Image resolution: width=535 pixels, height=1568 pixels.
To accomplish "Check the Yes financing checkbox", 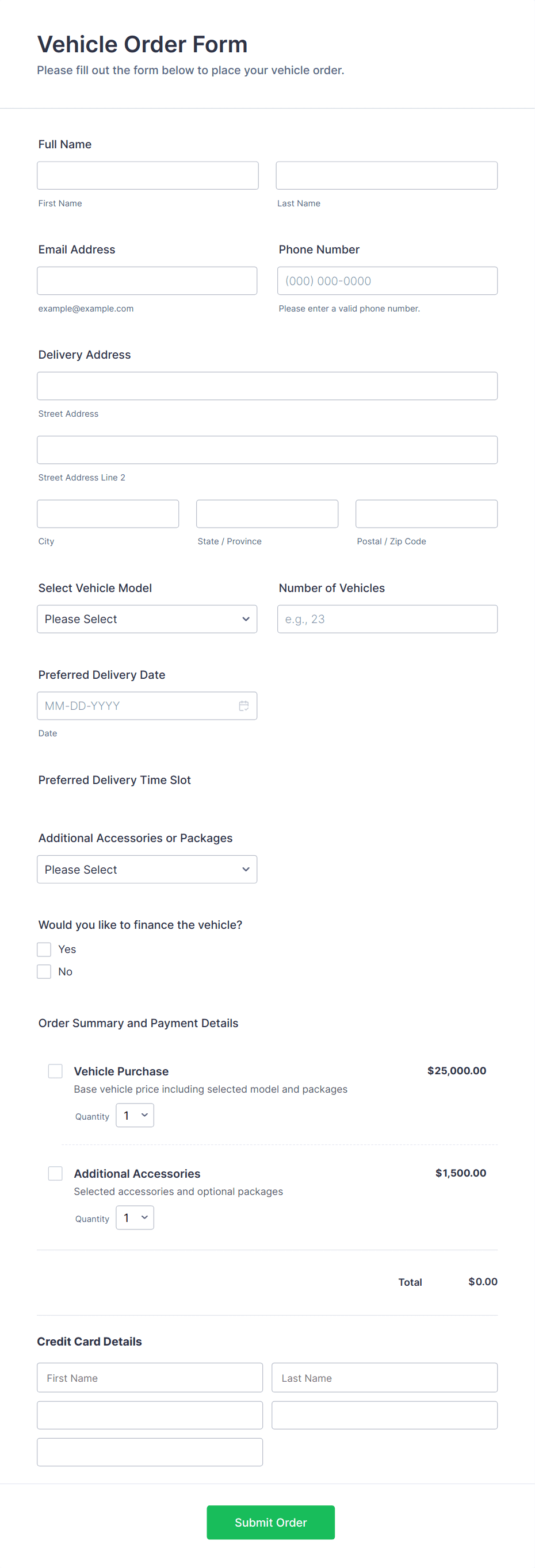I will tap(43, 949).
